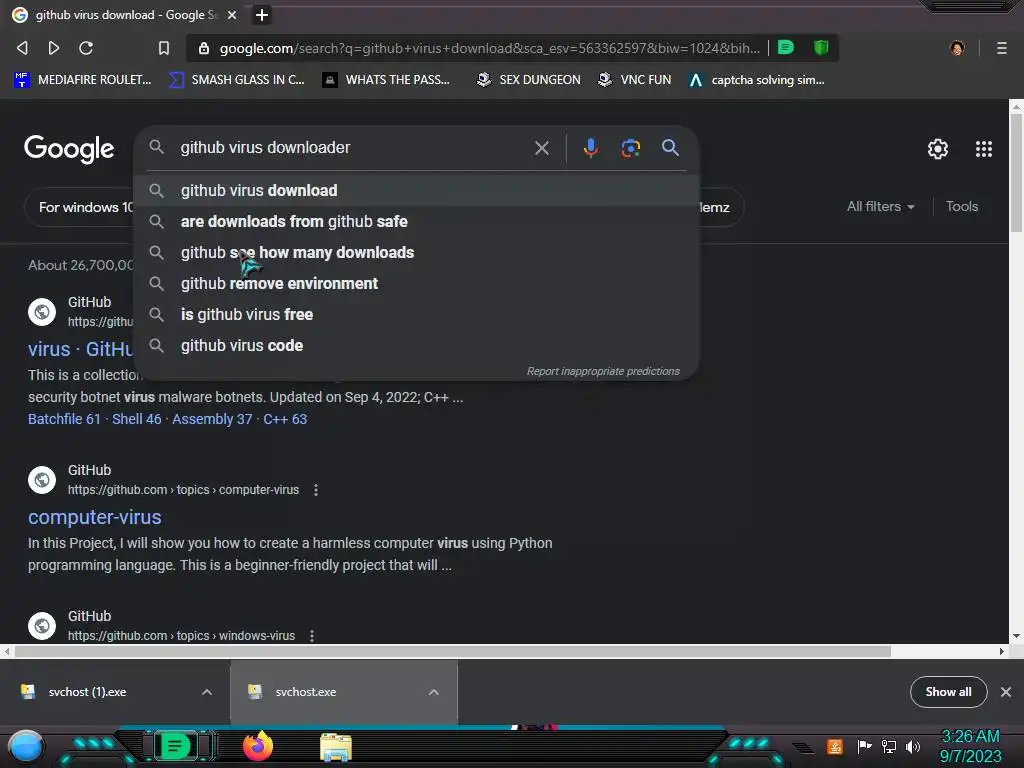Start voice search with the microphone icon
Viewport: 1024px width, 768px height.
coord(590,148)
